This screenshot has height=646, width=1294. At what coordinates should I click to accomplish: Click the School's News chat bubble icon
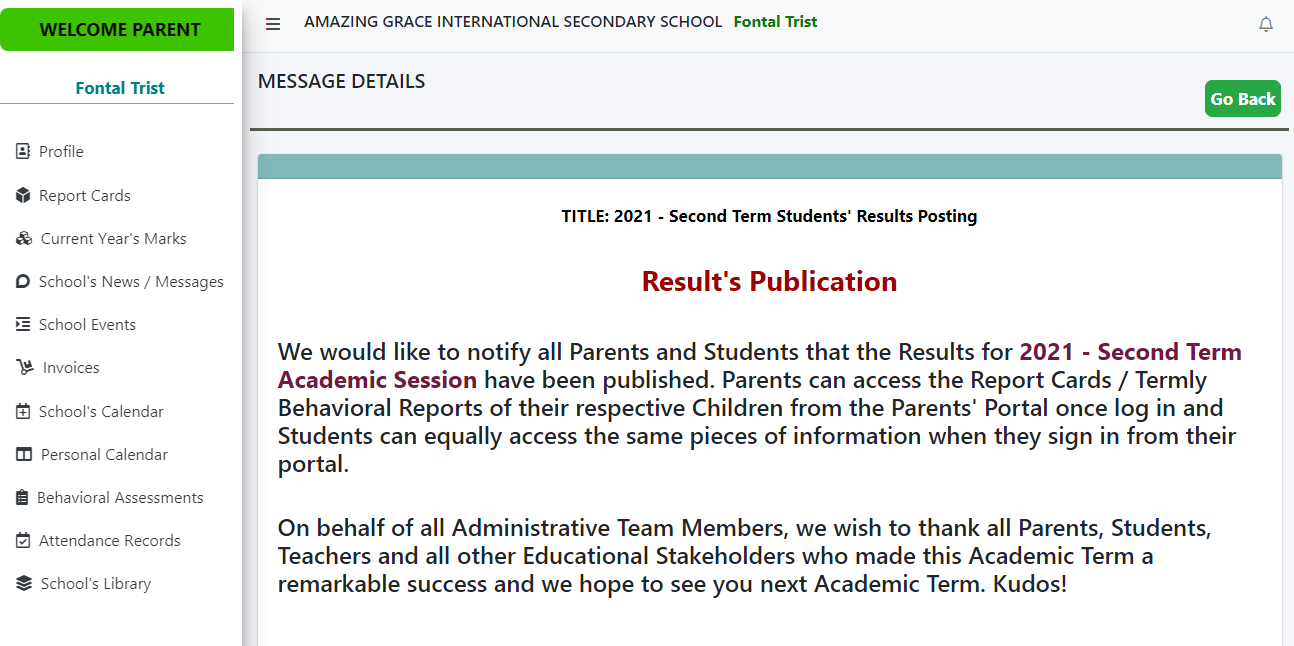tap(23, 282)
